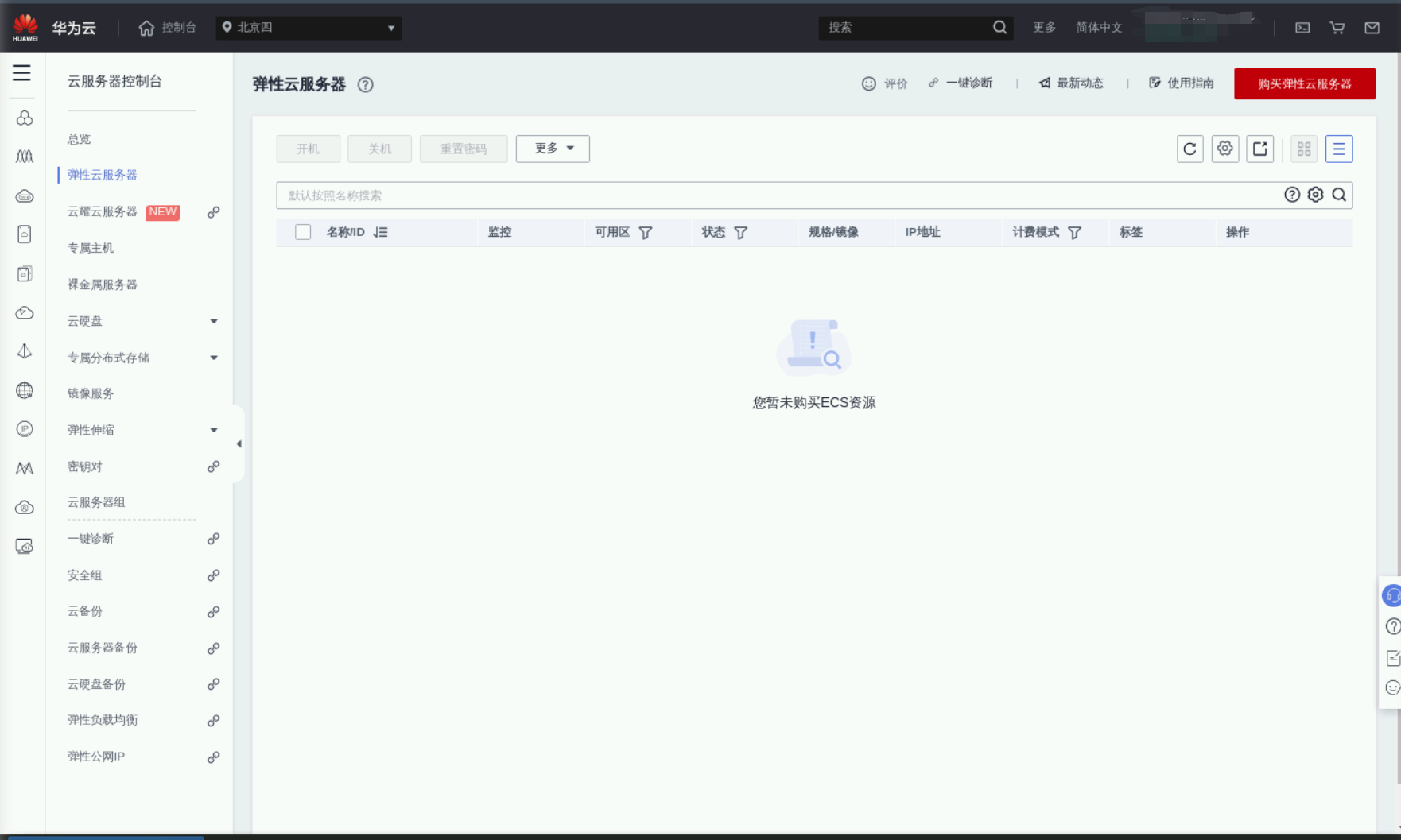Click the monitor-with-cloud icon in the left rail

coord(25,546)
